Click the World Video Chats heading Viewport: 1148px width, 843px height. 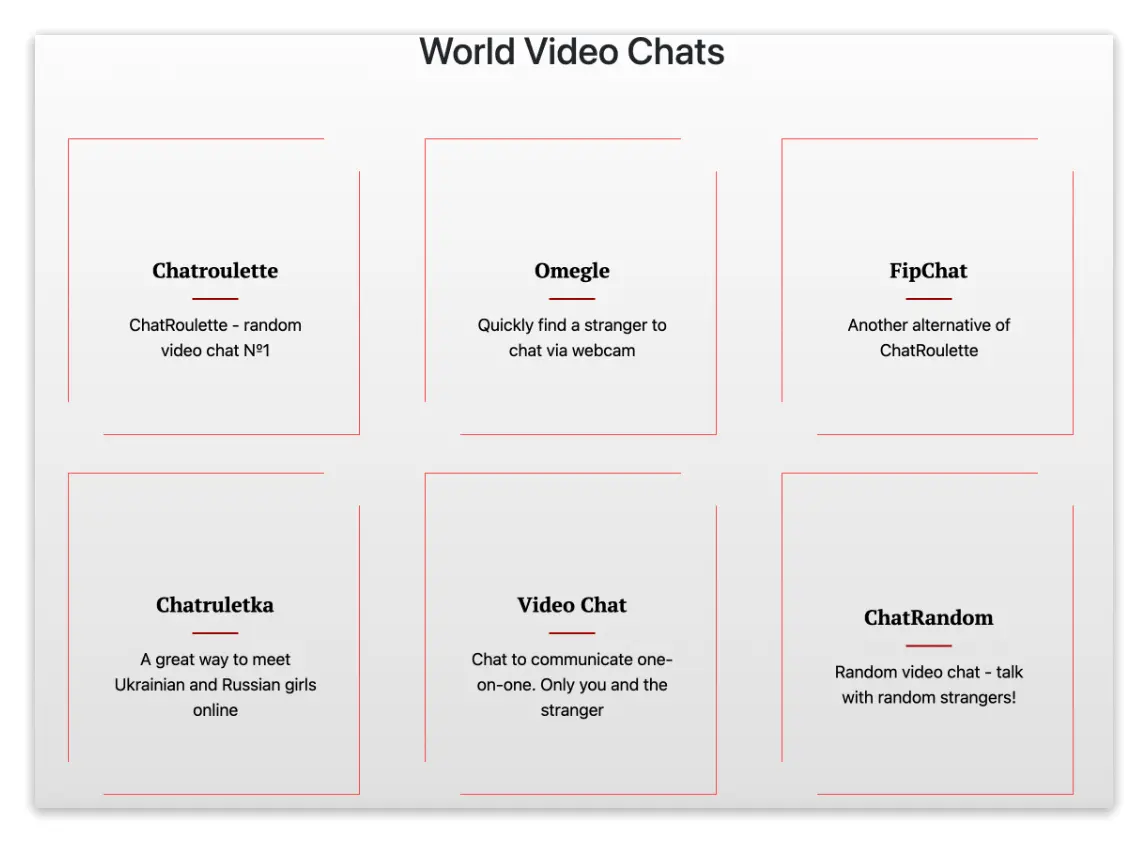[573, 52]
